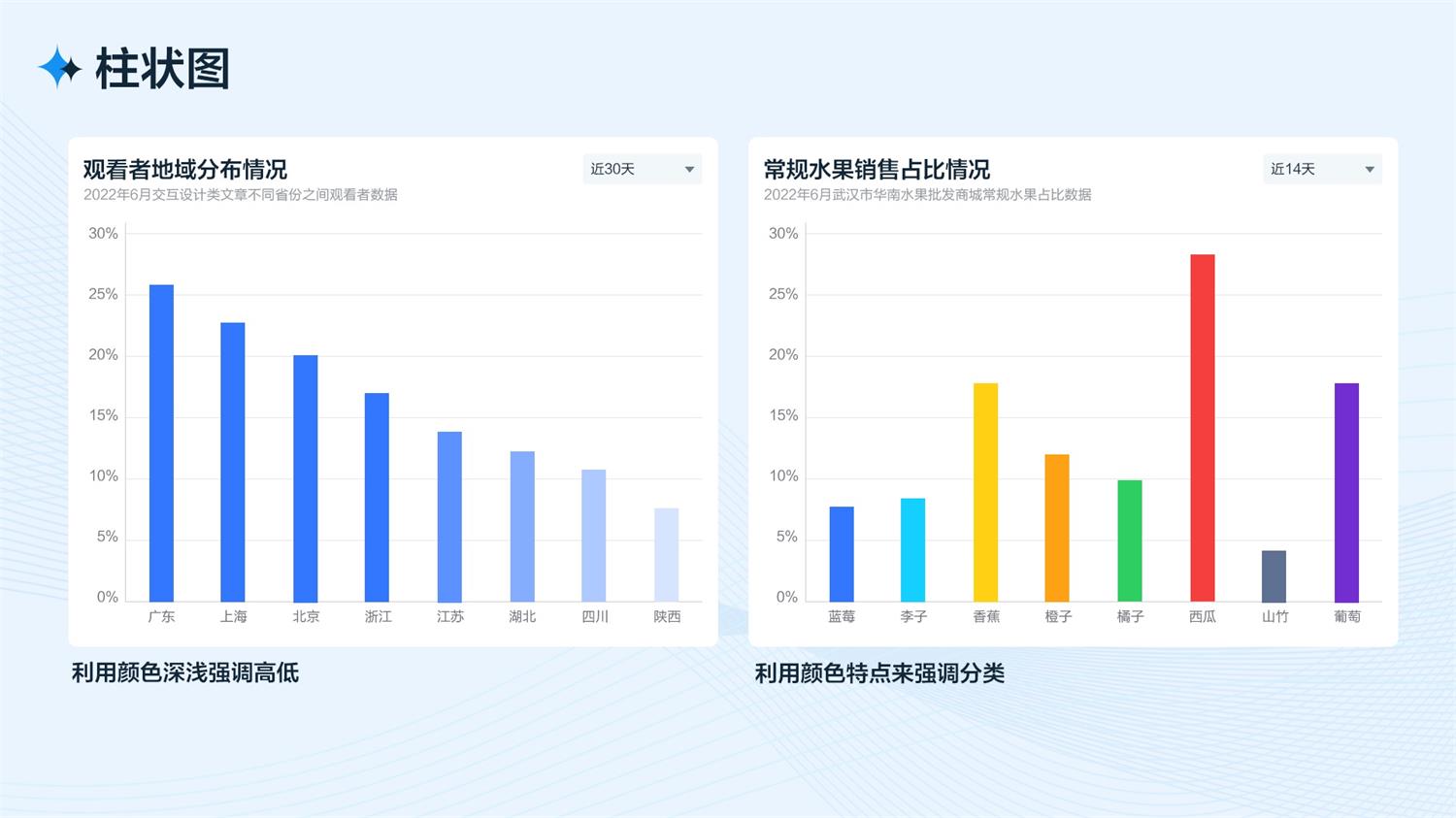
Task: Click the 香蕉 axis label
Action: click(986, 617)
